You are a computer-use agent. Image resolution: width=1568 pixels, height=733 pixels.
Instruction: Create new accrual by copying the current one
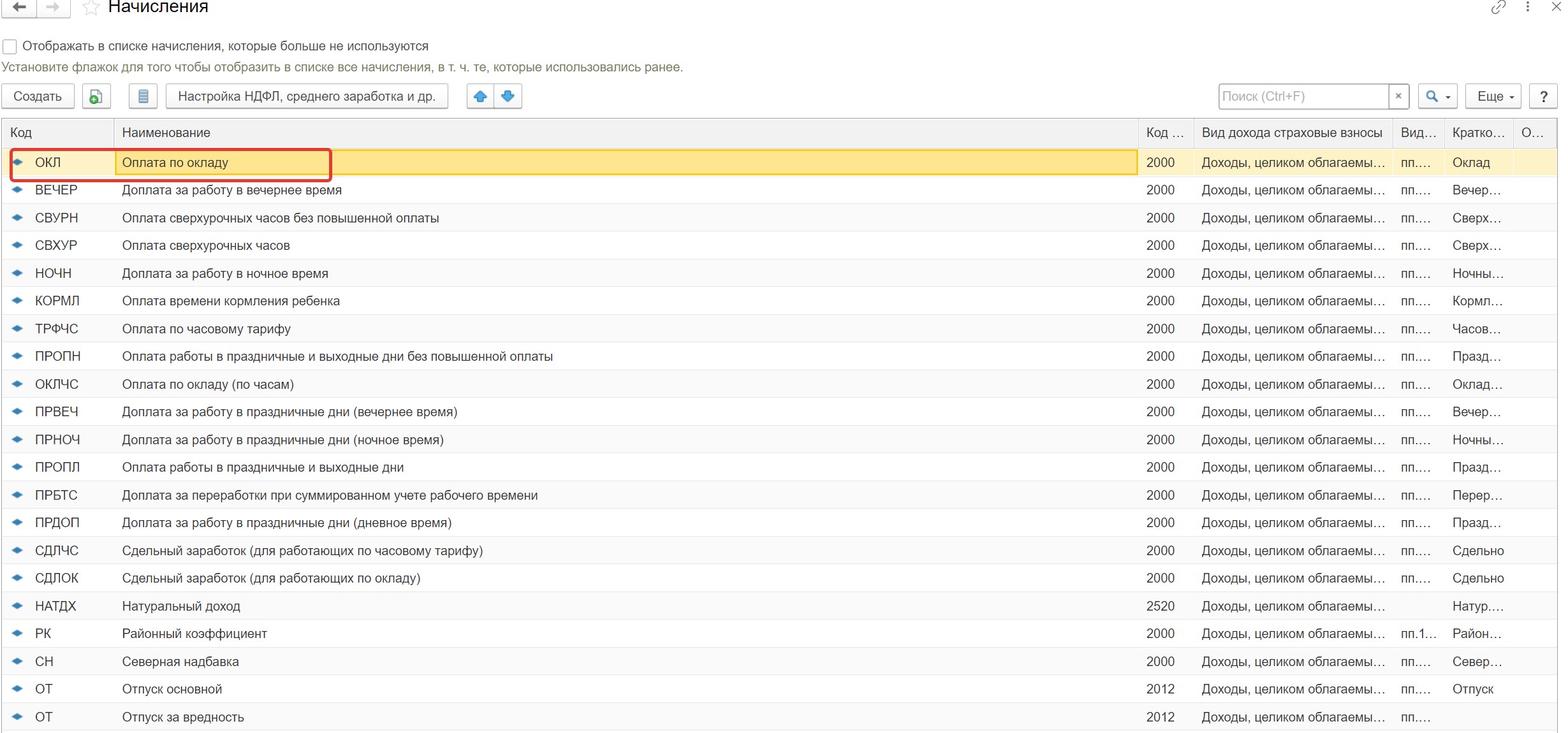click(96, 96)
